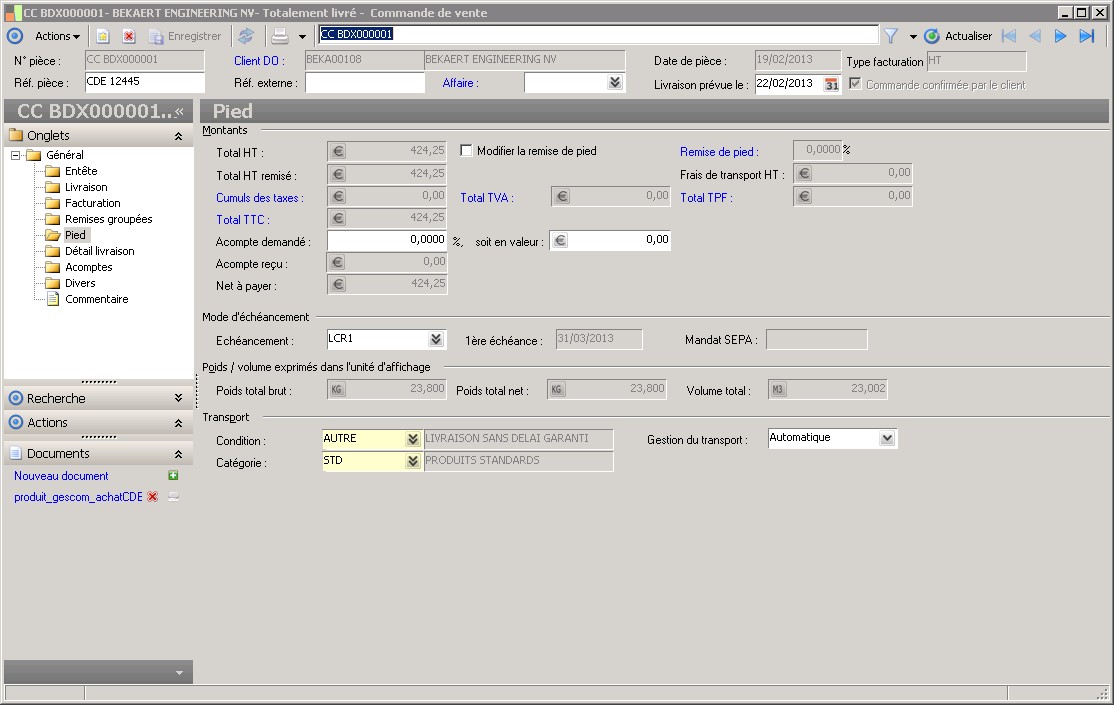Screen dimensions: 1114x705
Task: Click the filter funnel icon
Action: pos(890,36)
